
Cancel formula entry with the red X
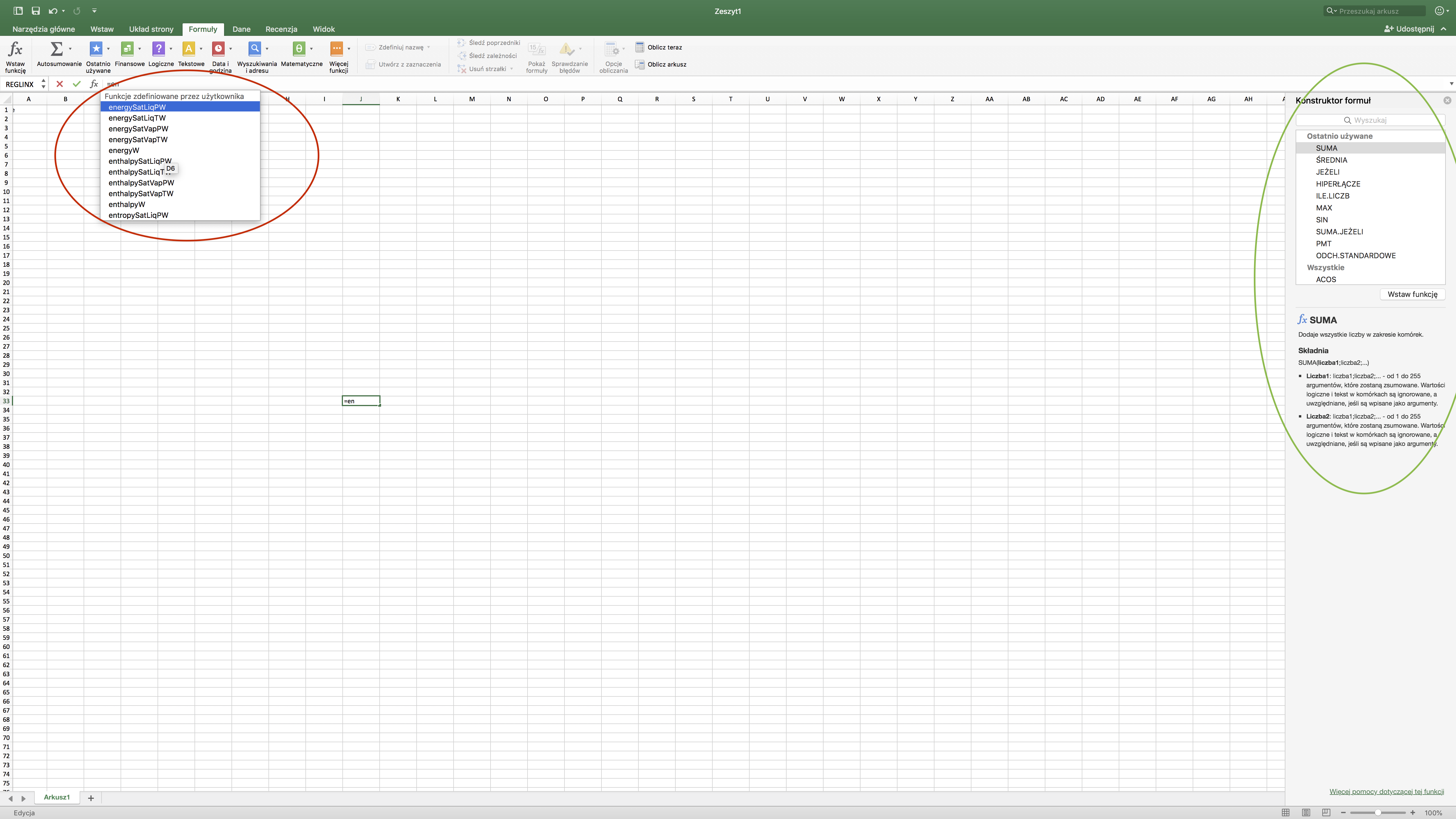(59, 84)
